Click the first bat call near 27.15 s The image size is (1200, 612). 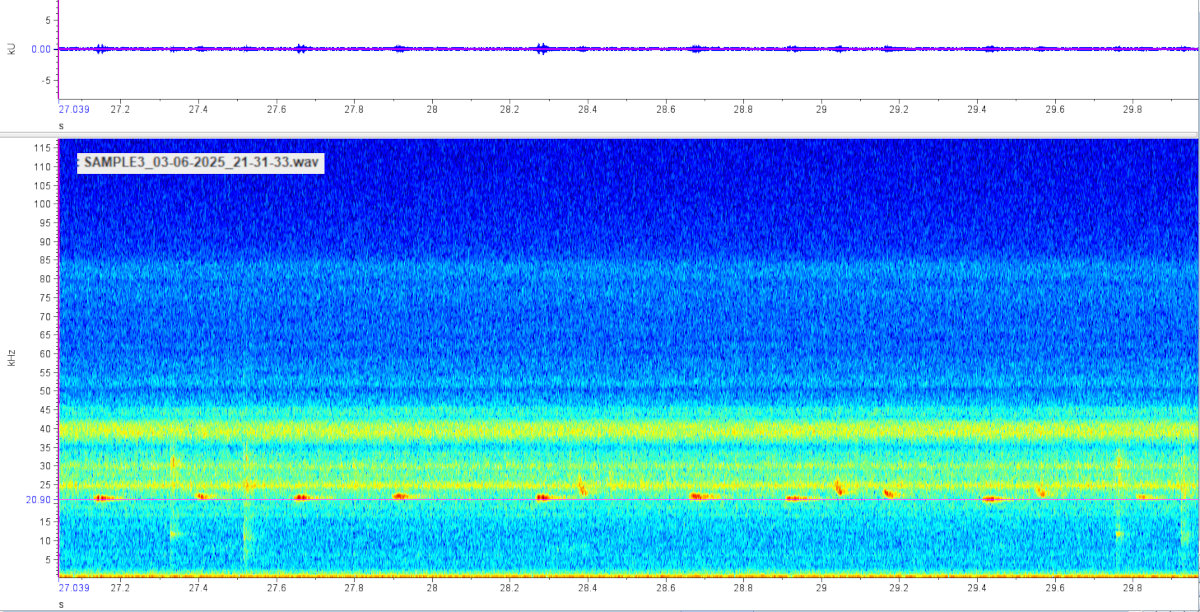click(102, 497)
